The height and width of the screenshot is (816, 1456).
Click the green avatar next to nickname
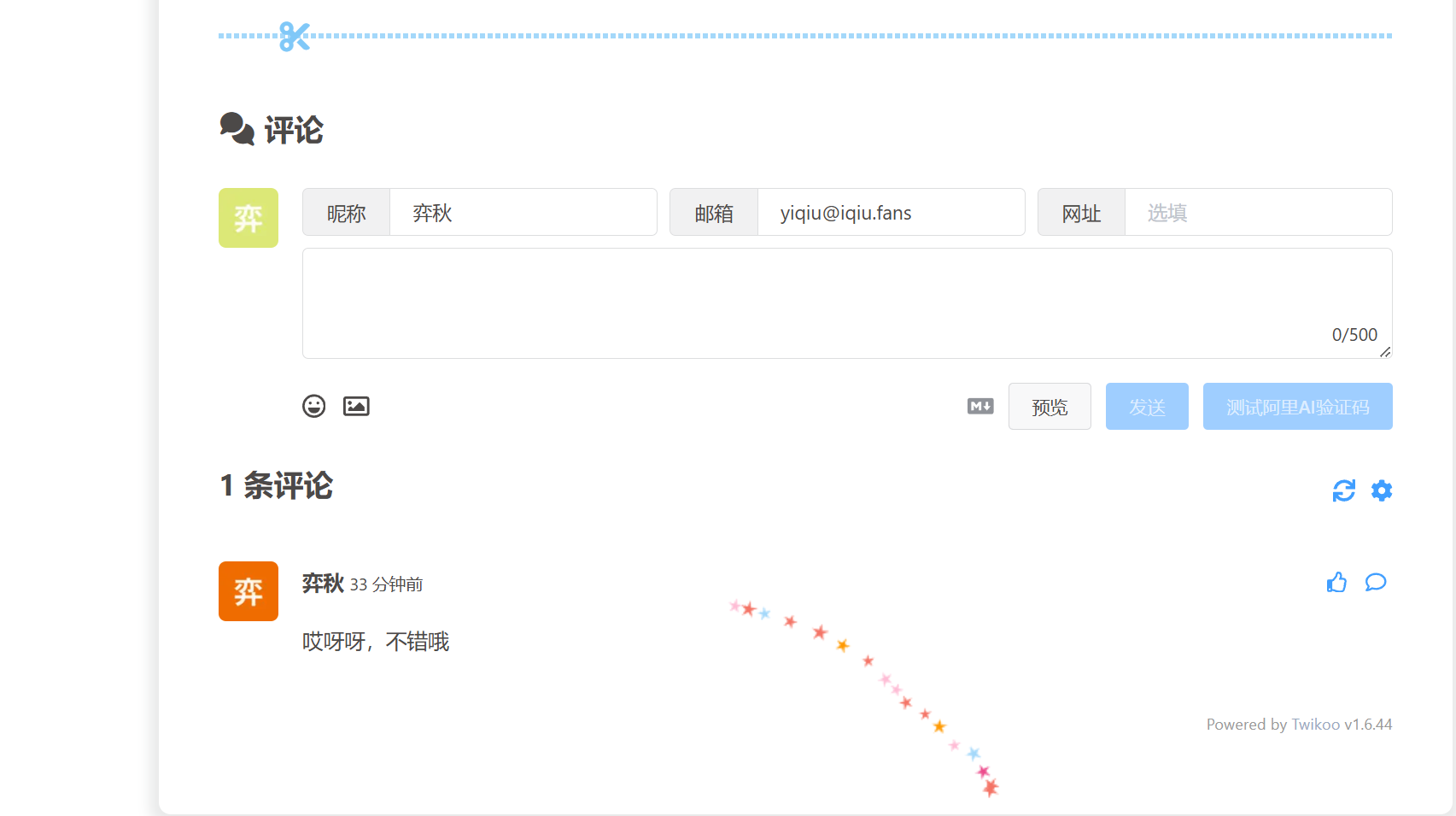tap(248, 218)
